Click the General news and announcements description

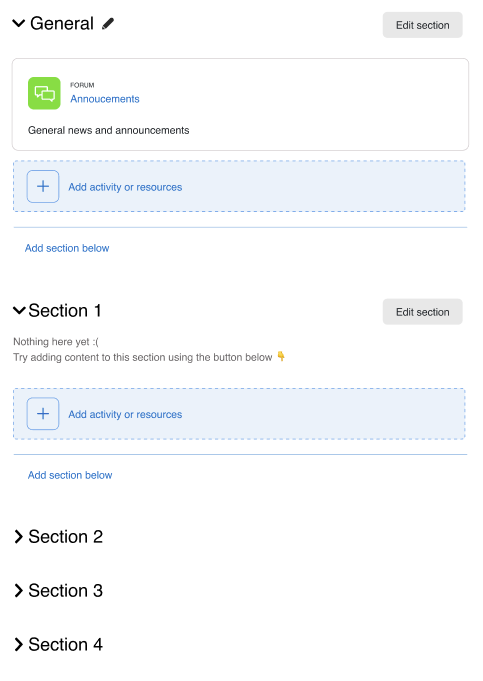pos(109,130)
